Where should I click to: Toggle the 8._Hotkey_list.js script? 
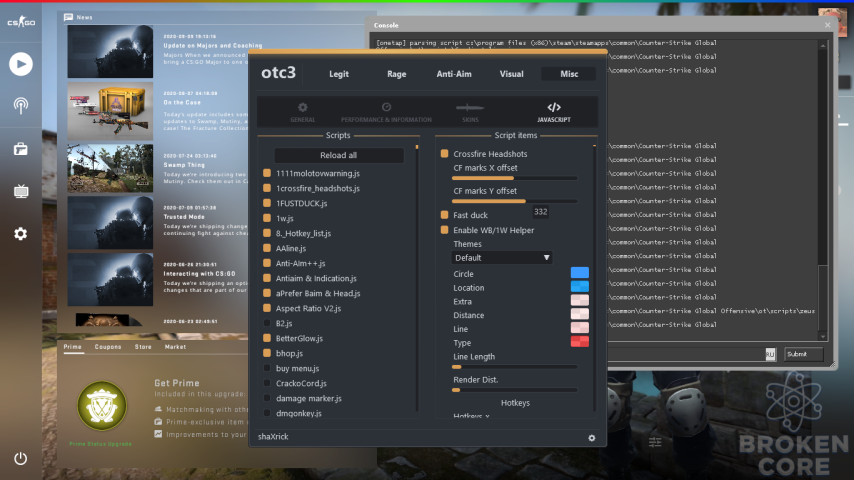click(267, 233)
